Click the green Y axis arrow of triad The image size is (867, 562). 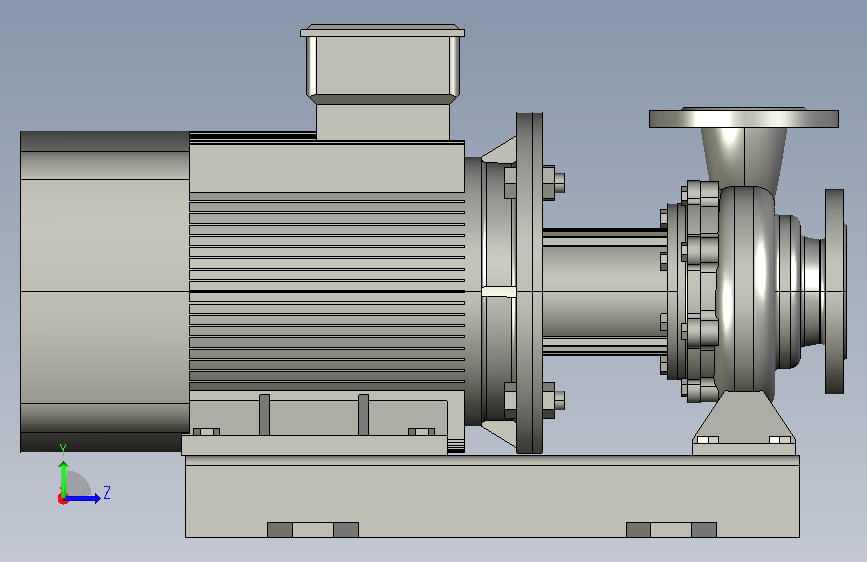pyautogui.click(x=64, y=478)
